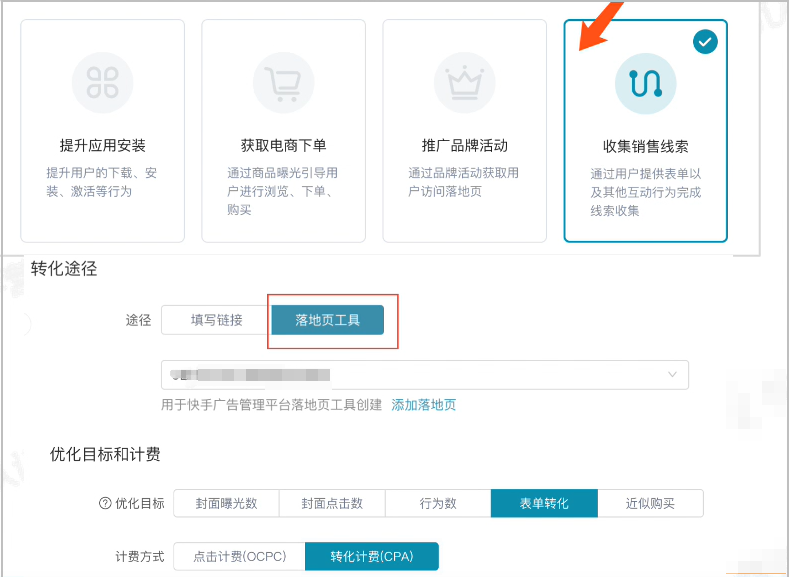Select the 提升应用安装 card title

coord(103,146)
